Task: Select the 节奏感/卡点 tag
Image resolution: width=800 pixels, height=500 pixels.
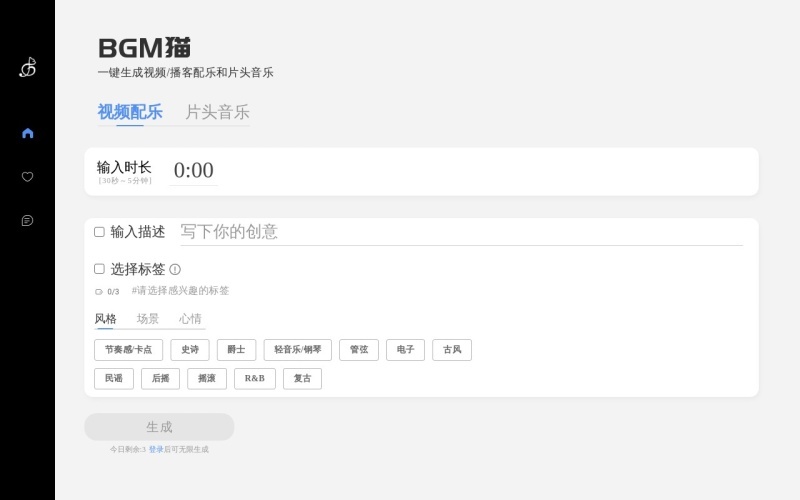Action: click(x=129, y=350)
